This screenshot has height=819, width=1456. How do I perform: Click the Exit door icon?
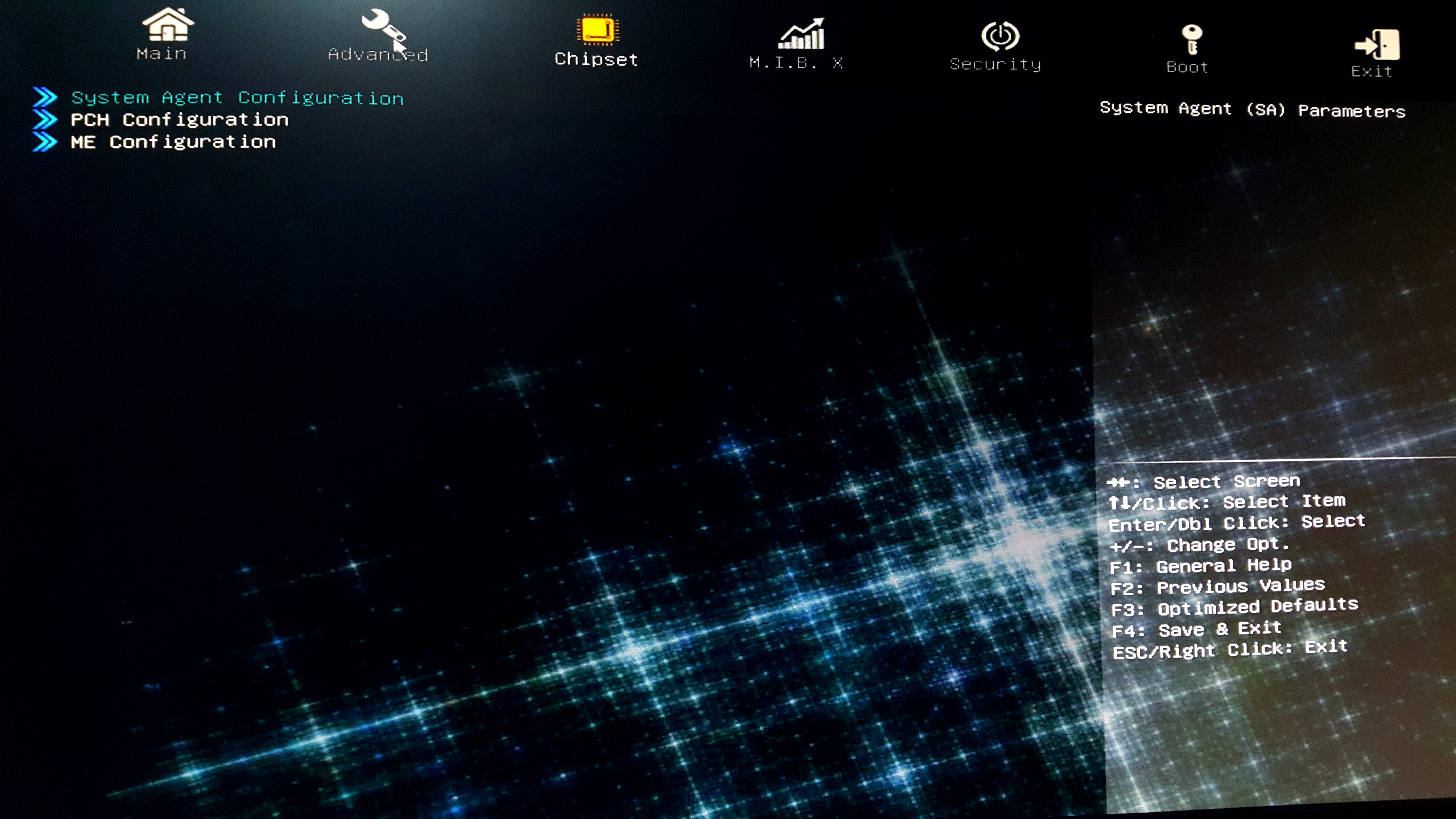[1377, 45]
